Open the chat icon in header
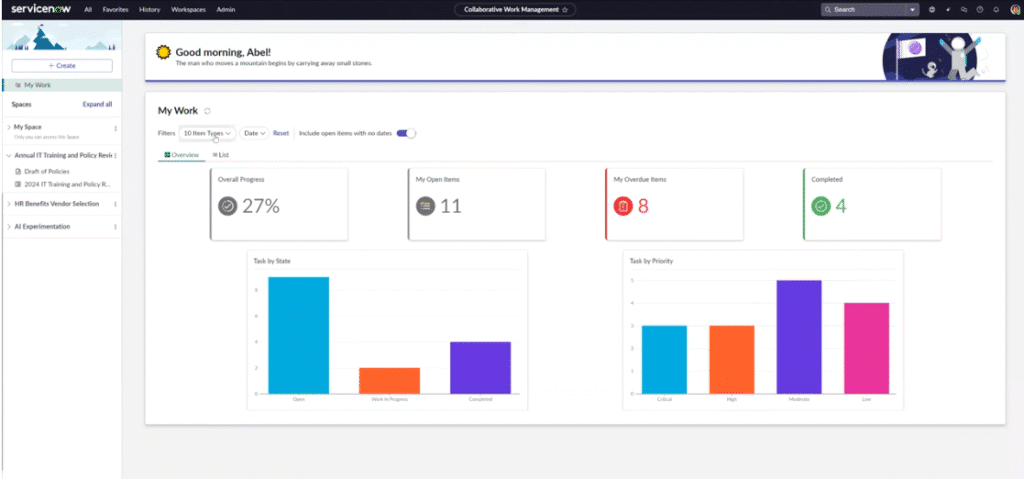 (964, 9)
